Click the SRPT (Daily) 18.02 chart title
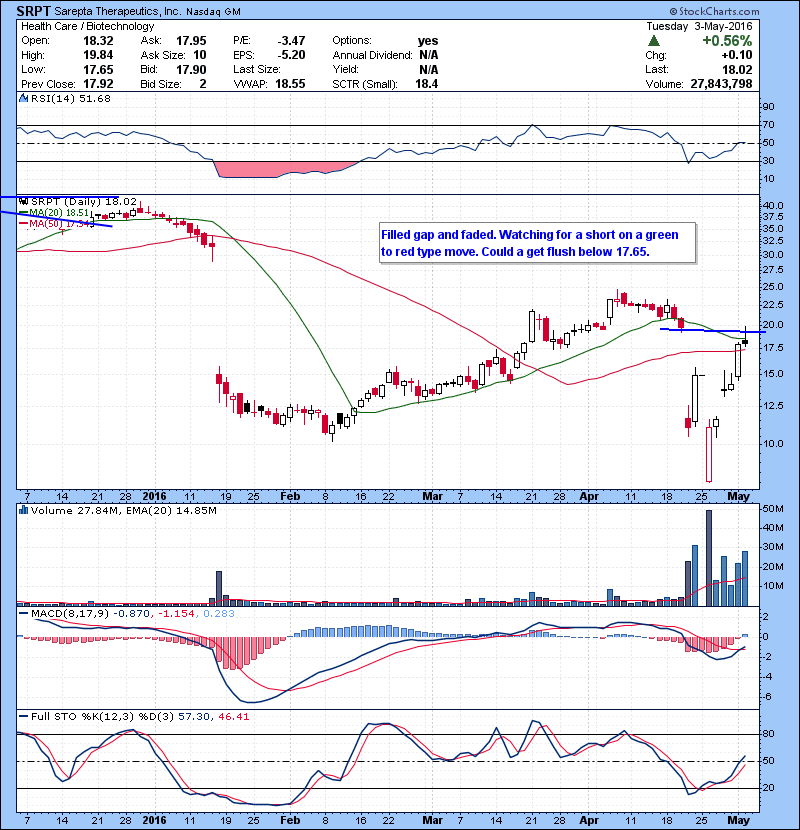The width and height of the screenshot is (800, 830). [84, 202]
